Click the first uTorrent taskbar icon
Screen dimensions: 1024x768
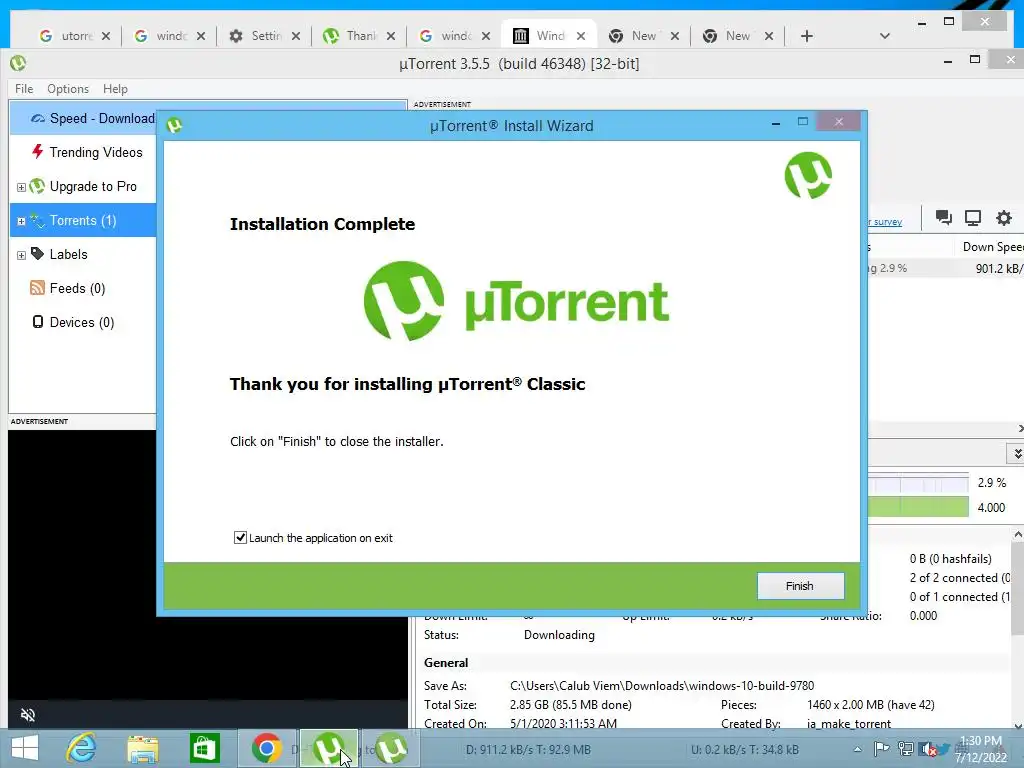[328, 748]
